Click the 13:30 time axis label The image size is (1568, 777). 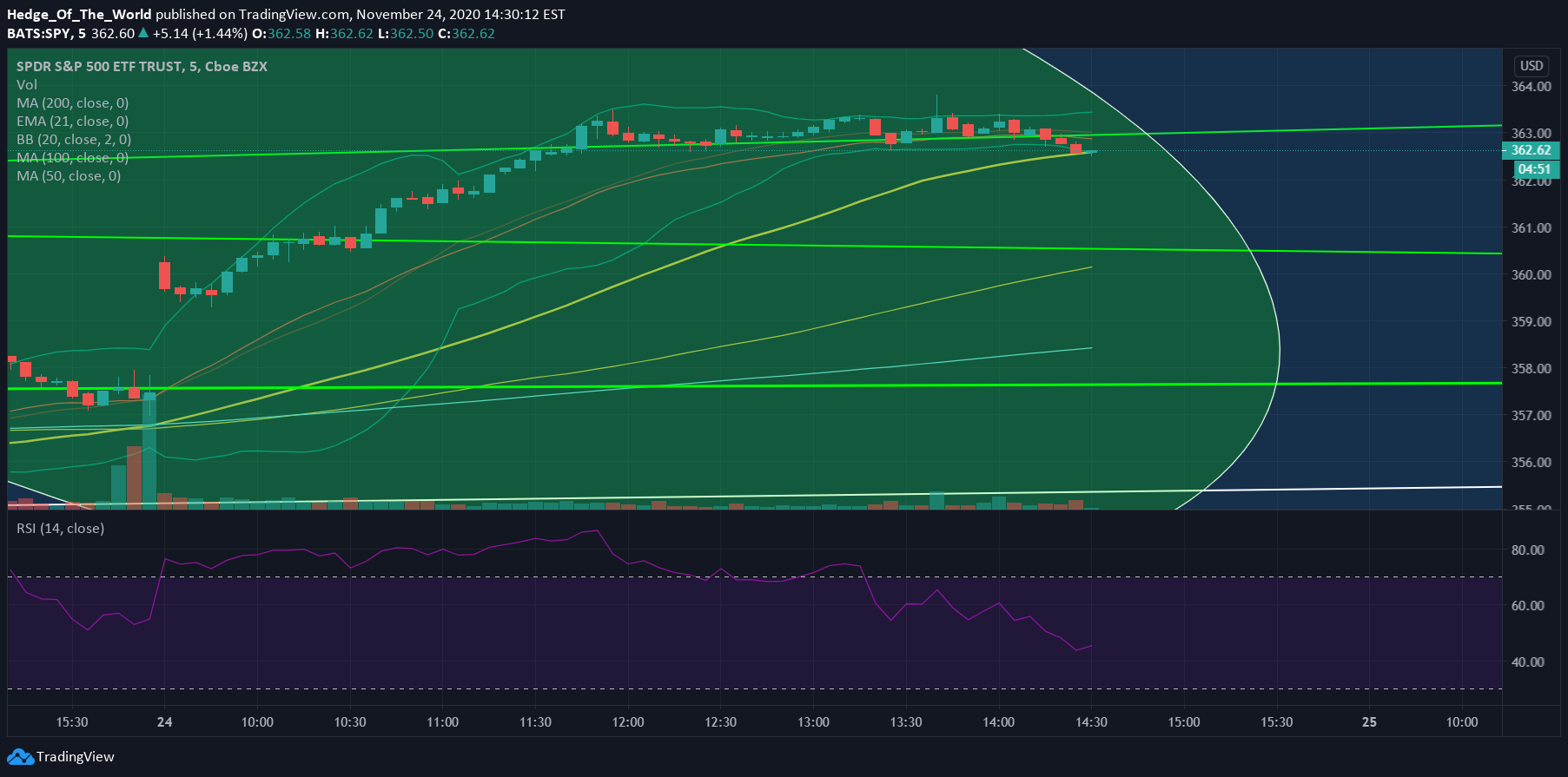coord(906,722)
